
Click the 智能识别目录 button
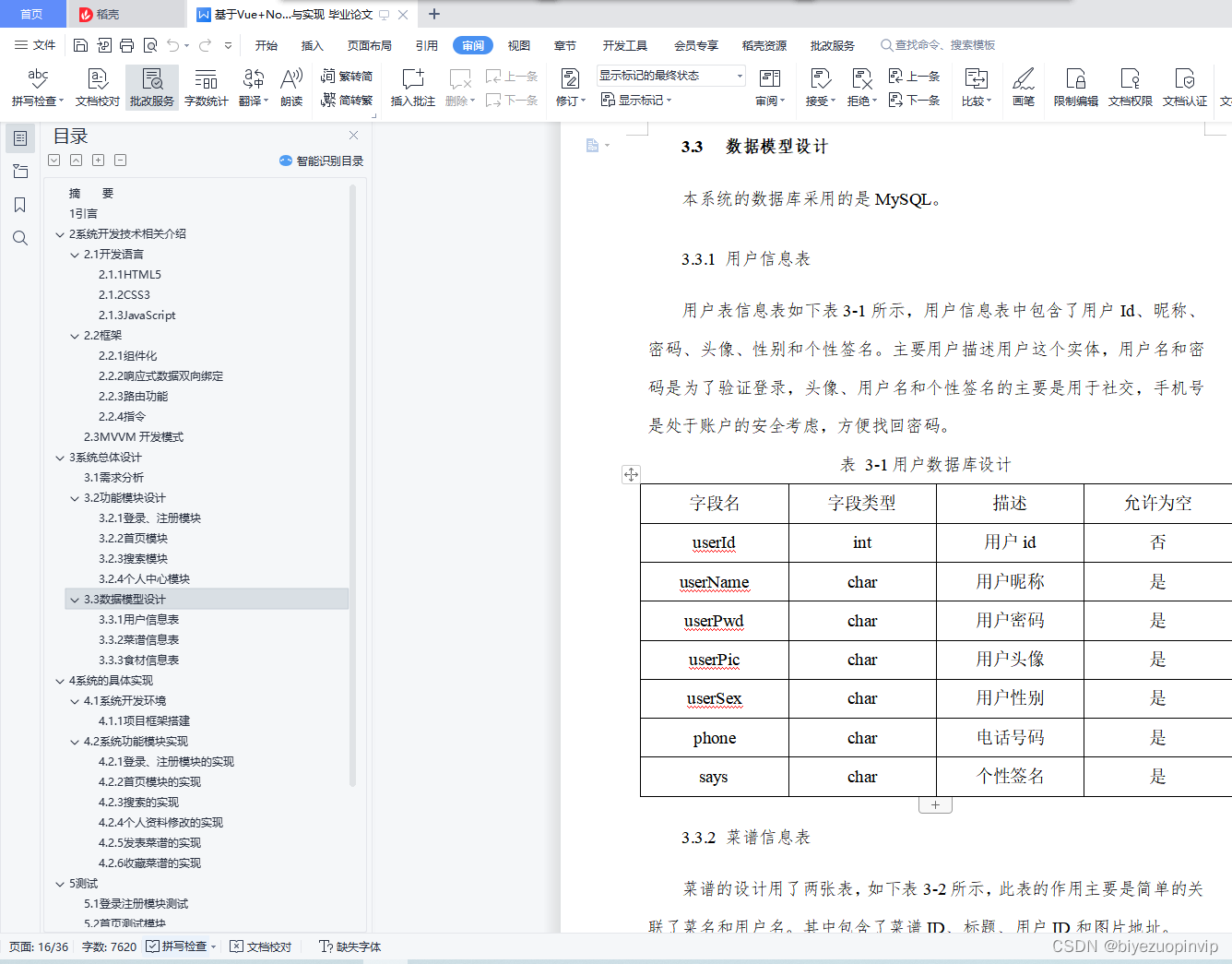pyautogui.click(x=320, y=160)
